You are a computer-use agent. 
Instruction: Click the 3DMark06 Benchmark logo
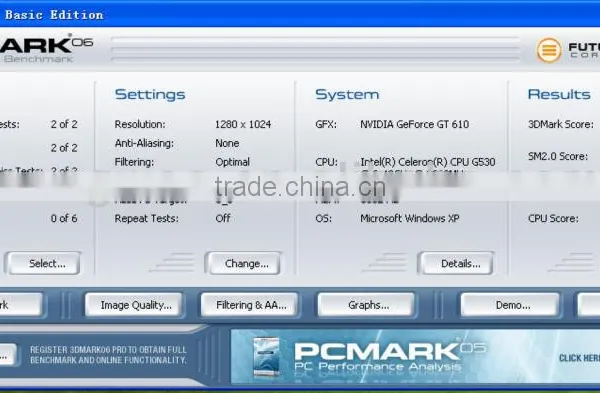[x=46, y=49]
